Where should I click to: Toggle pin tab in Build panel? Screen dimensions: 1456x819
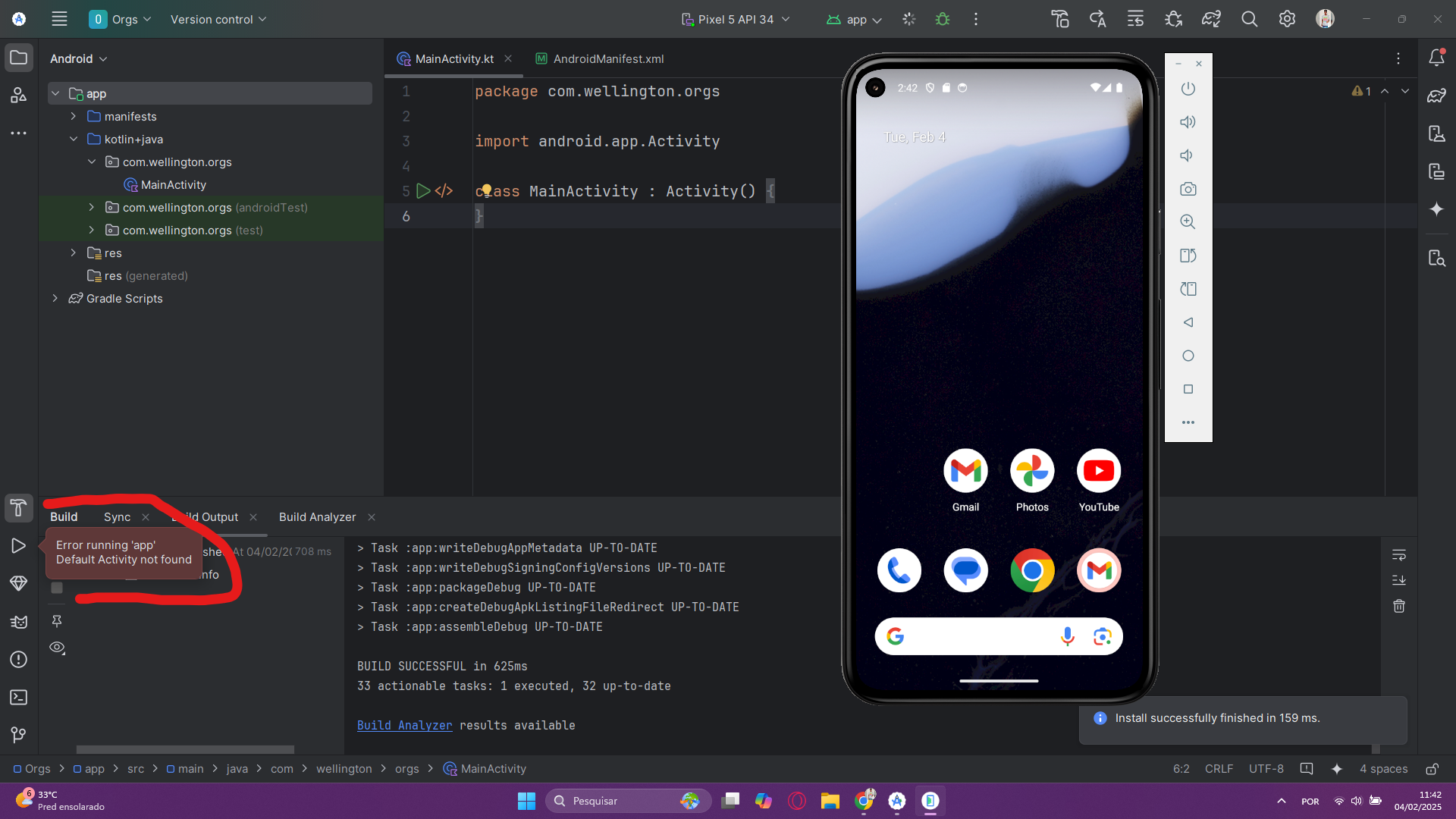[57, 622]
